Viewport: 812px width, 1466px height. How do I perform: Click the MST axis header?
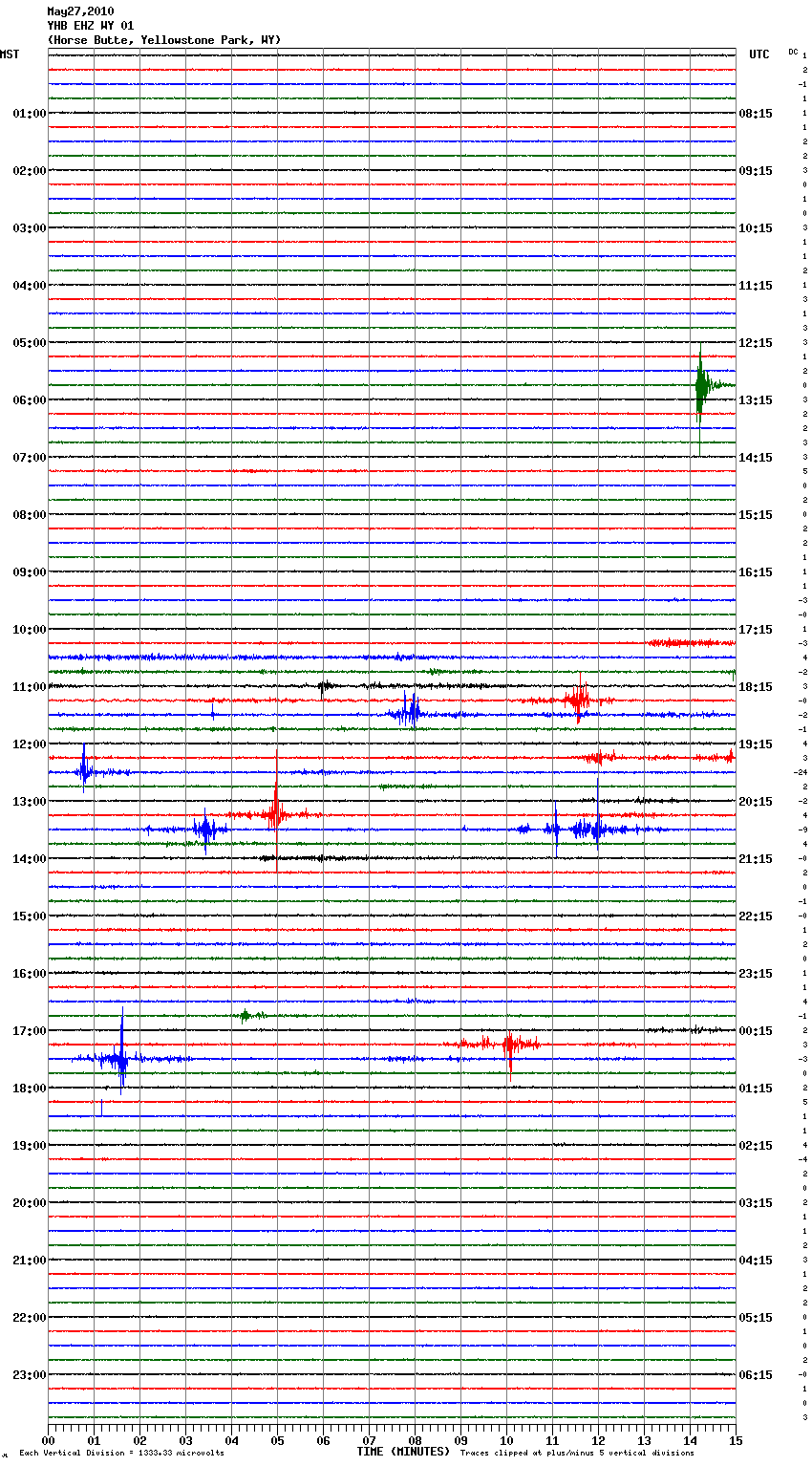(x=10, y=54)
